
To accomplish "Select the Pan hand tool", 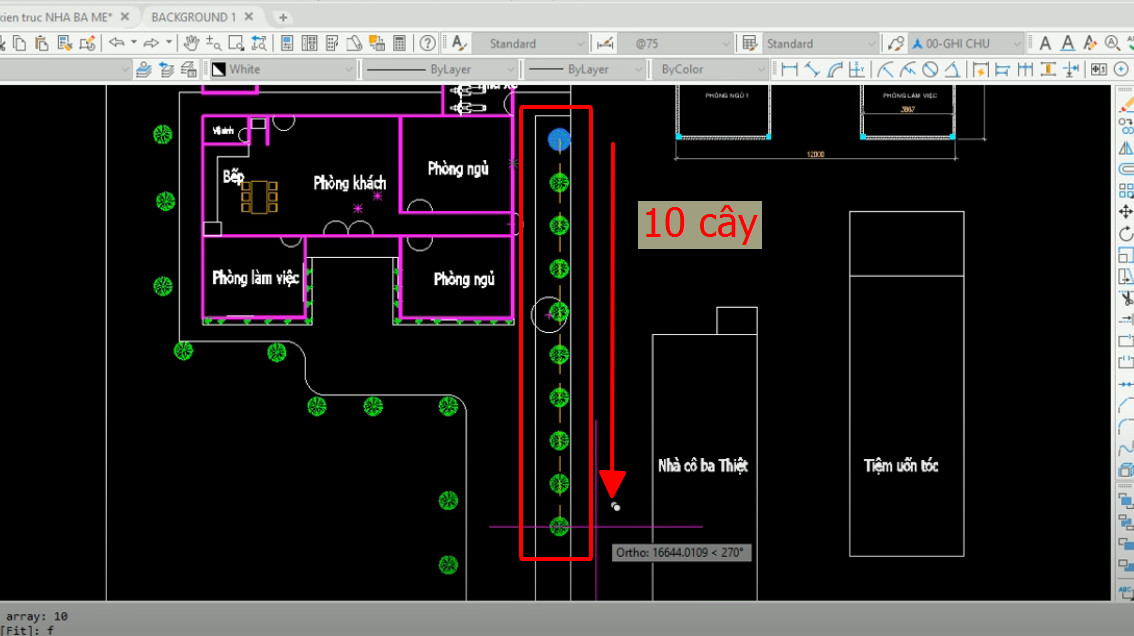I will tap(191, 43).
